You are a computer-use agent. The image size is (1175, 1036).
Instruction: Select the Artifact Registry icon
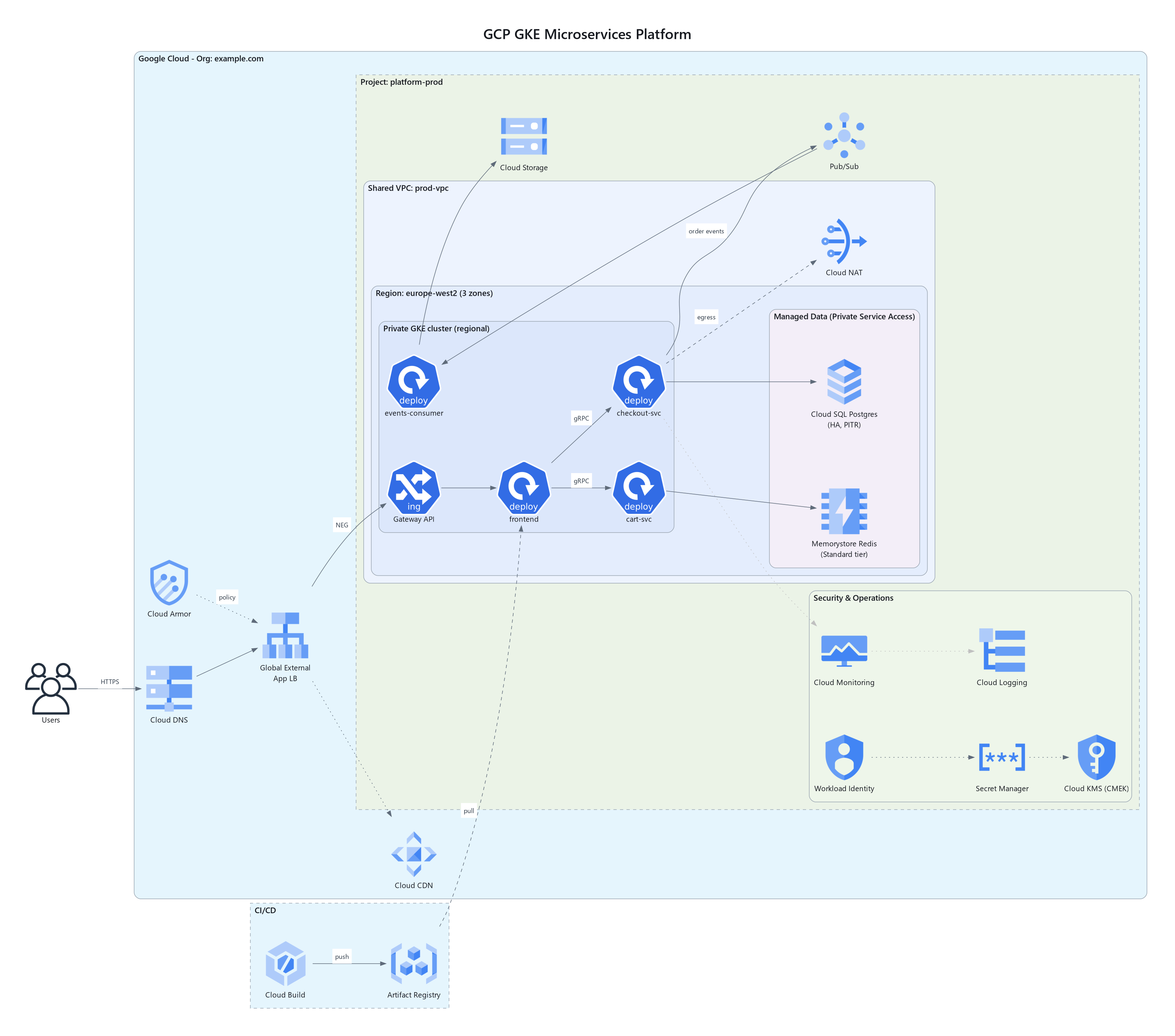point(414,964)
